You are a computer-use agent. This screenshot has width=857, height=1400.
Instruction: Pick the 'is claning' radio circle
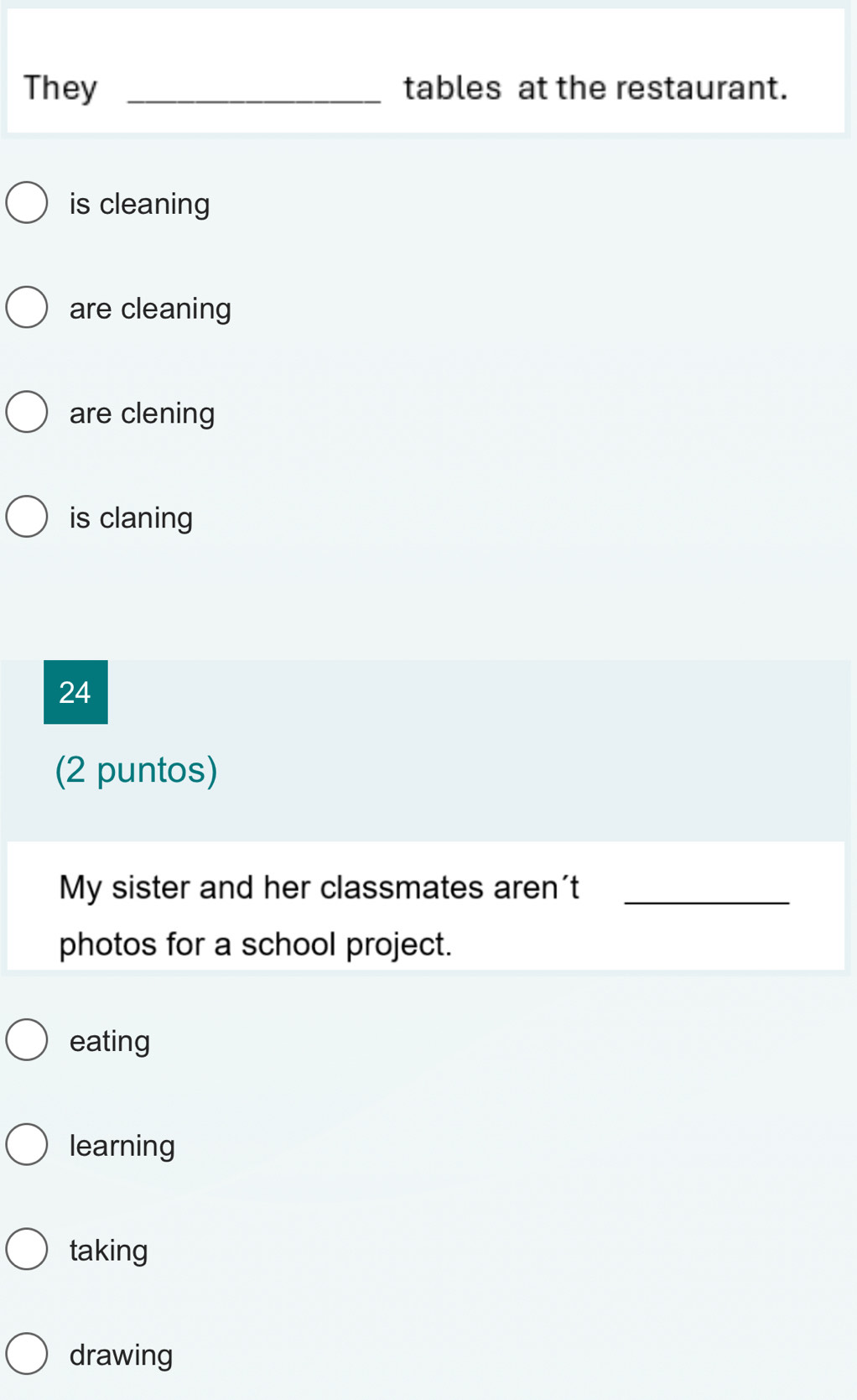coord(27,517)
